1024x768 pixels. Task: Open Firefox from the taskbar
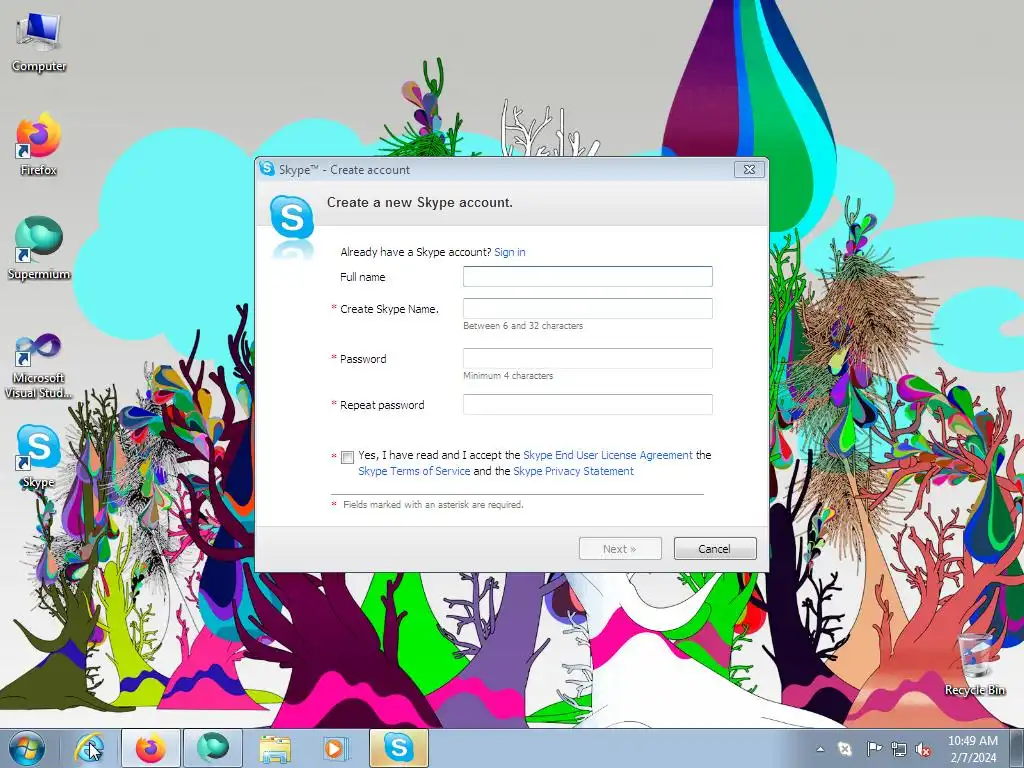[151, 748]
